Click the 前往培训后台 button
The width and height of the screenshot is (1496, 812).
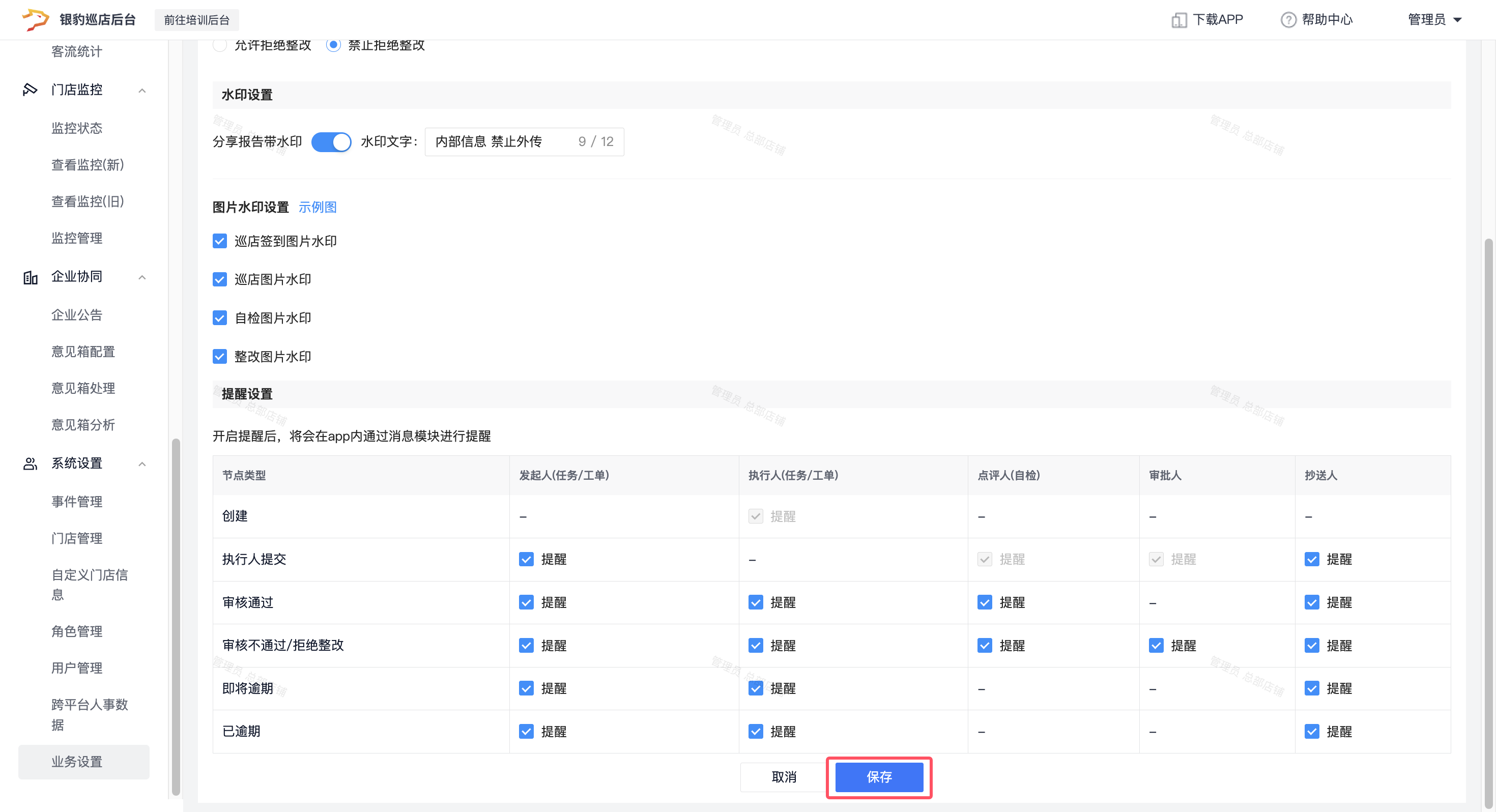click(x=196, y=20)
